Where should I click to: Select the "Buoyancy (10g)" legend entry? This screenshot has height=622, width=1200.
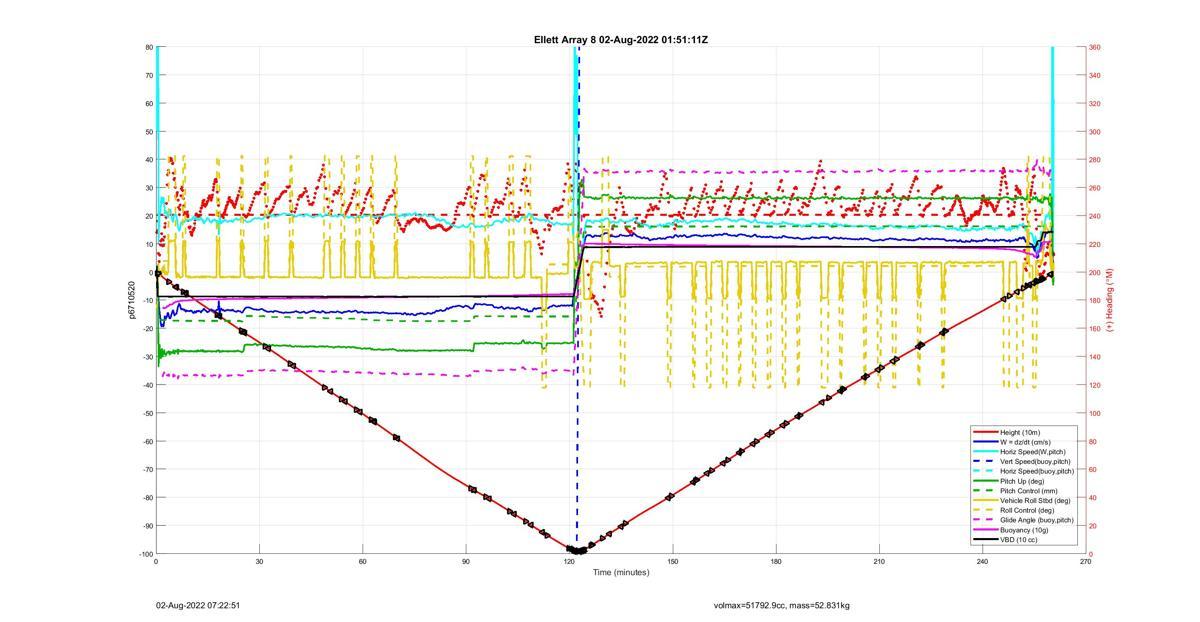pyautogui.click(x=1024, y=530)
